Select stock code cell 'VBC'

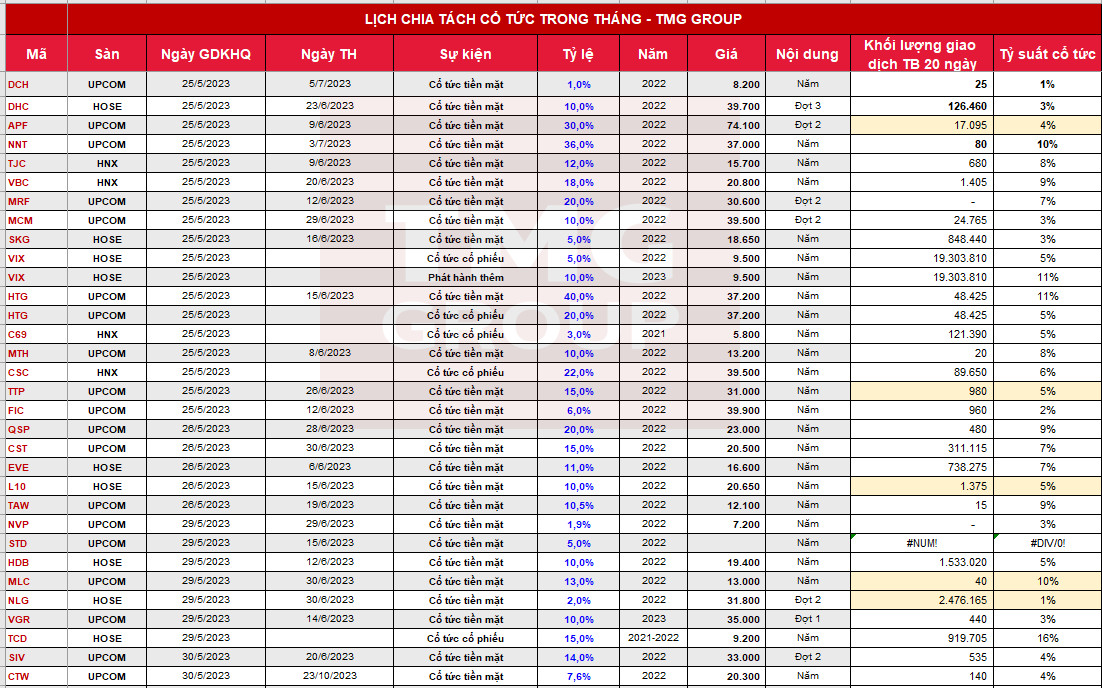(37, 183)
